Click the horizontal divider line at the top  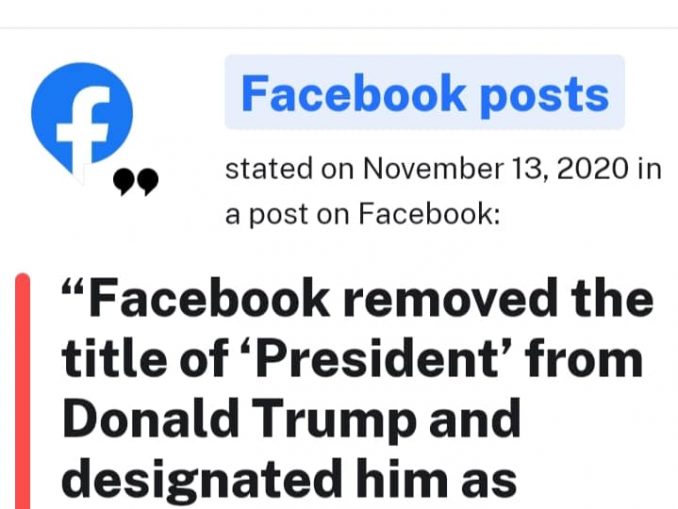[x=339, y=28]
